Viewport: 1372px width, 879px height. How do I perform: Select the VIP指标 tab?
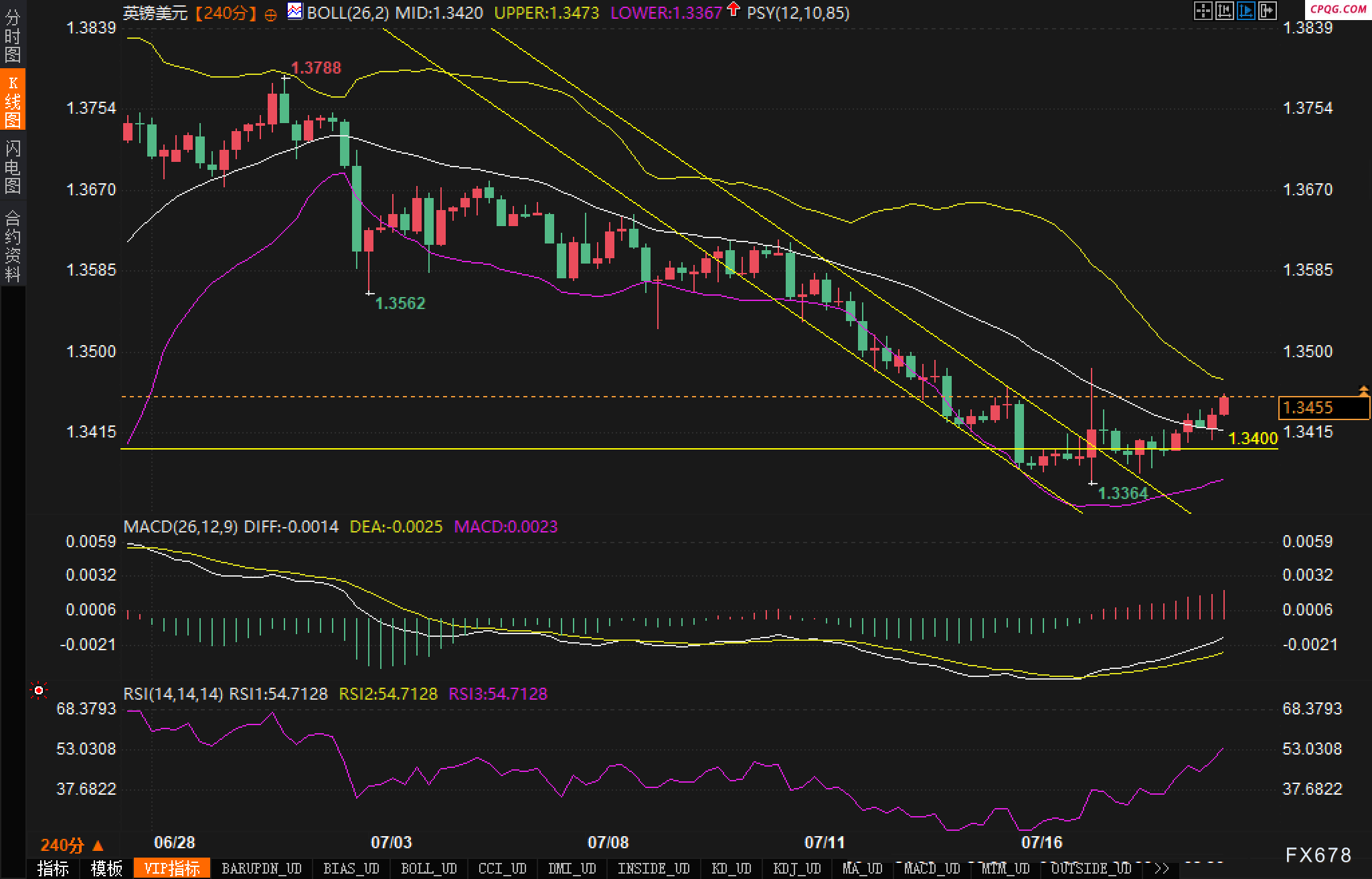pyautogui.click(x=172, y=868)
